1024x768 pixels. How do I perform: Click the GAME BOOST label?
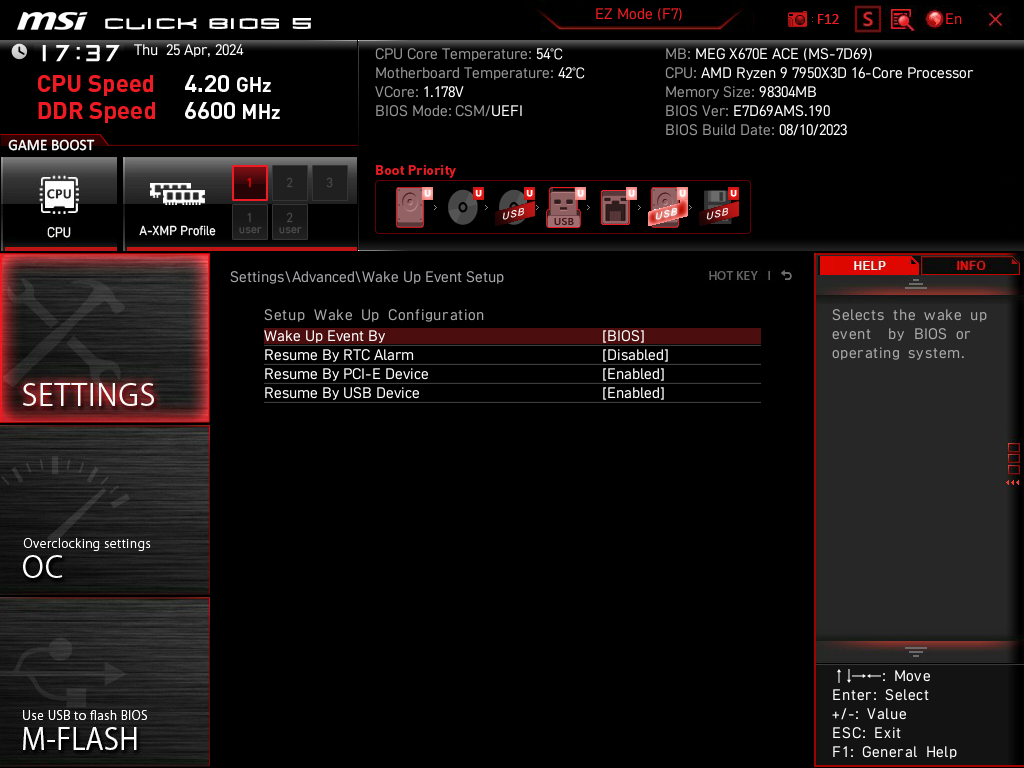click(x=51, y=145)
